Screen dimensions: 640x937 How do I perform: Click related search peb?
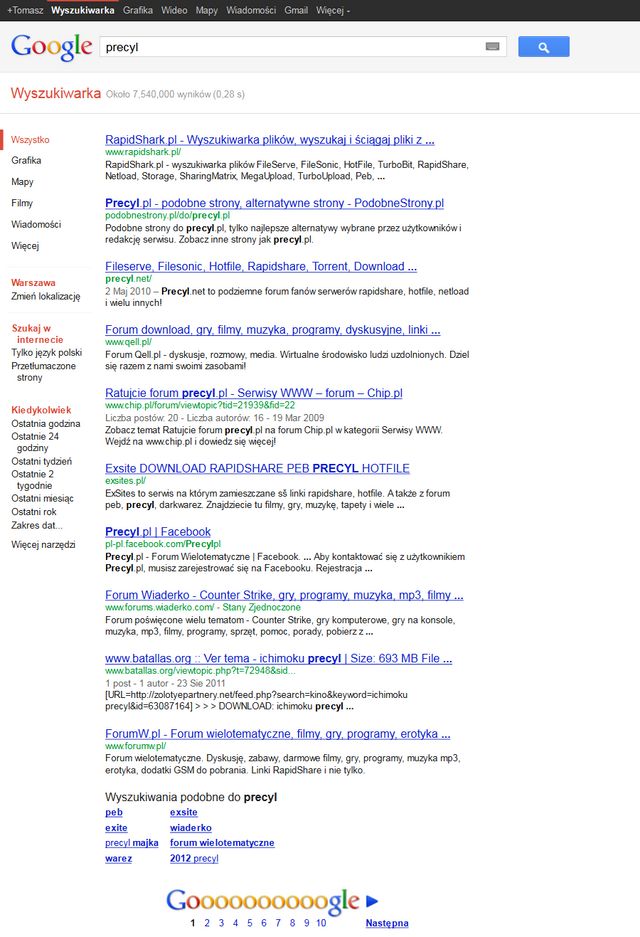pyautogui.click(x=114, y=812)
